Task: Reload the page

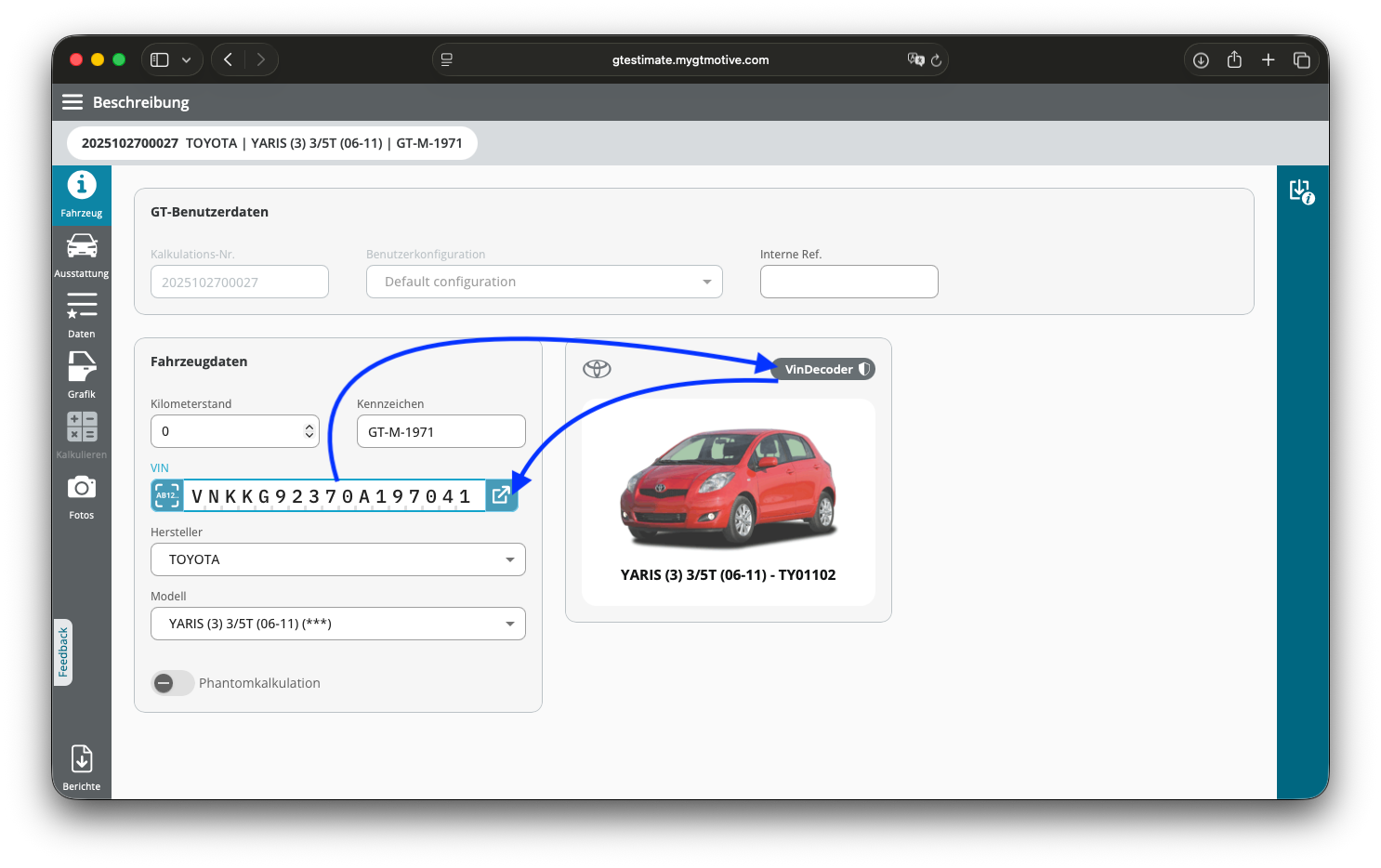Action: click(936, 59)
